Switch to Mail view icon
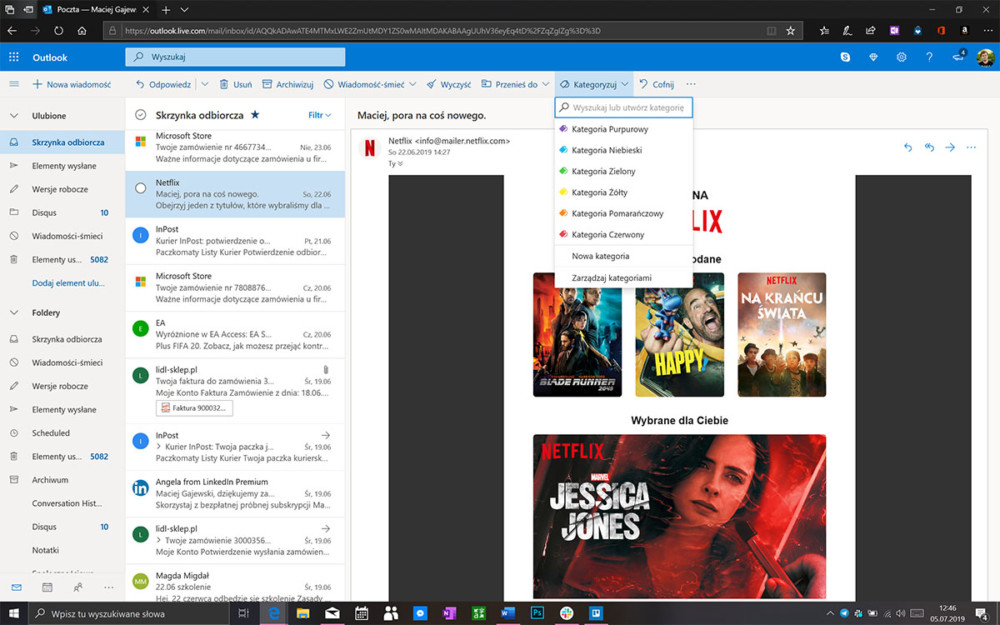The height and width of the screenshot is (625, 1000). click(x=17, y=587)
